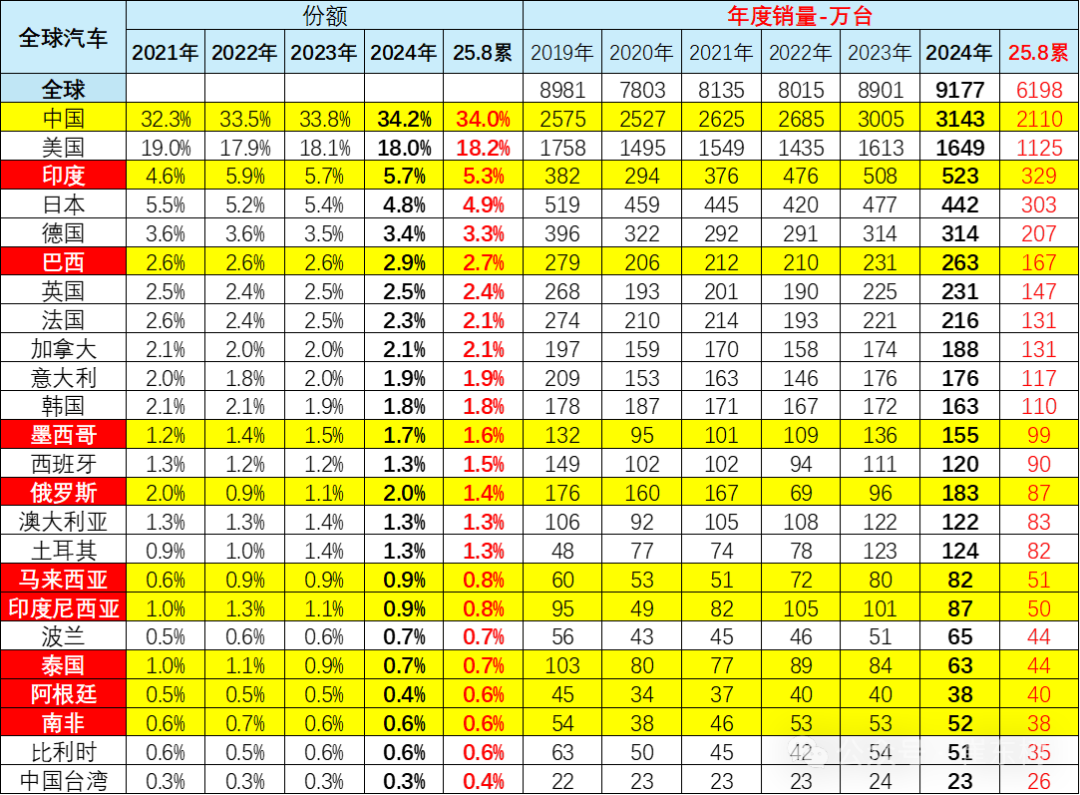Click the 全球汽车 header cell
This screenshot has width=1080, height=795.
[x=63, y=37]
